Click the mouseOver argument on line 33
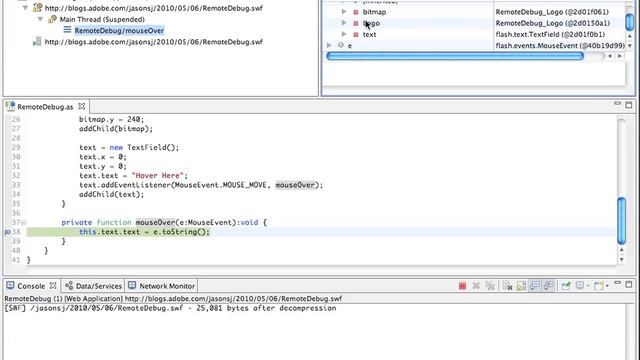640x360 pixels. click(x=296, y=185)
